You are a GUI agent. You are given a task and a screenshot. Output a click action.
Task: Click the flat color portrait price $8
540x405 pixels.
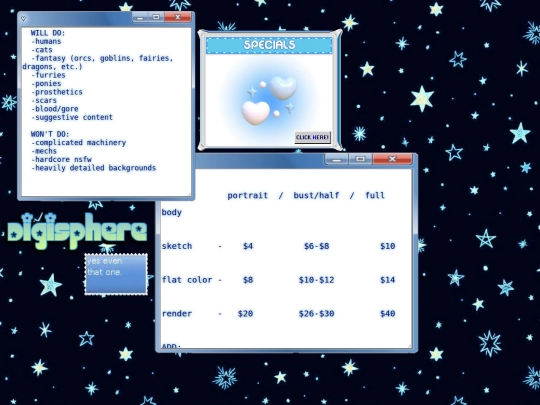[248, 280]
